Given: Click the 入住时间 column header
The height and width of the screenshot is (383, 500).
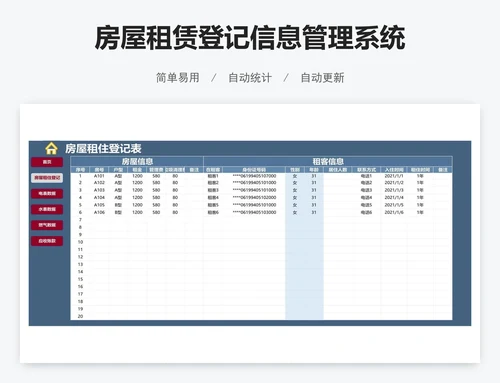Looking at the screenshot, I should click(394, 170).
